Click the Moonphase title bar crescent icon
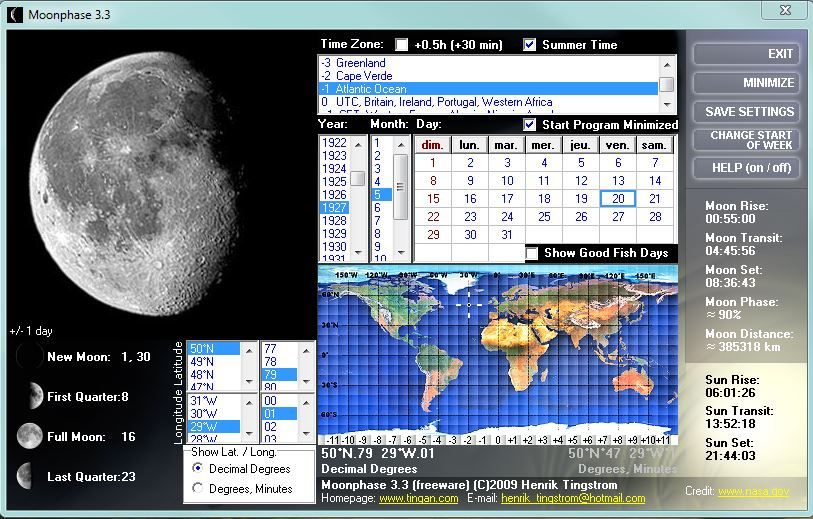813x519 pixels. [x=14, y=14]
